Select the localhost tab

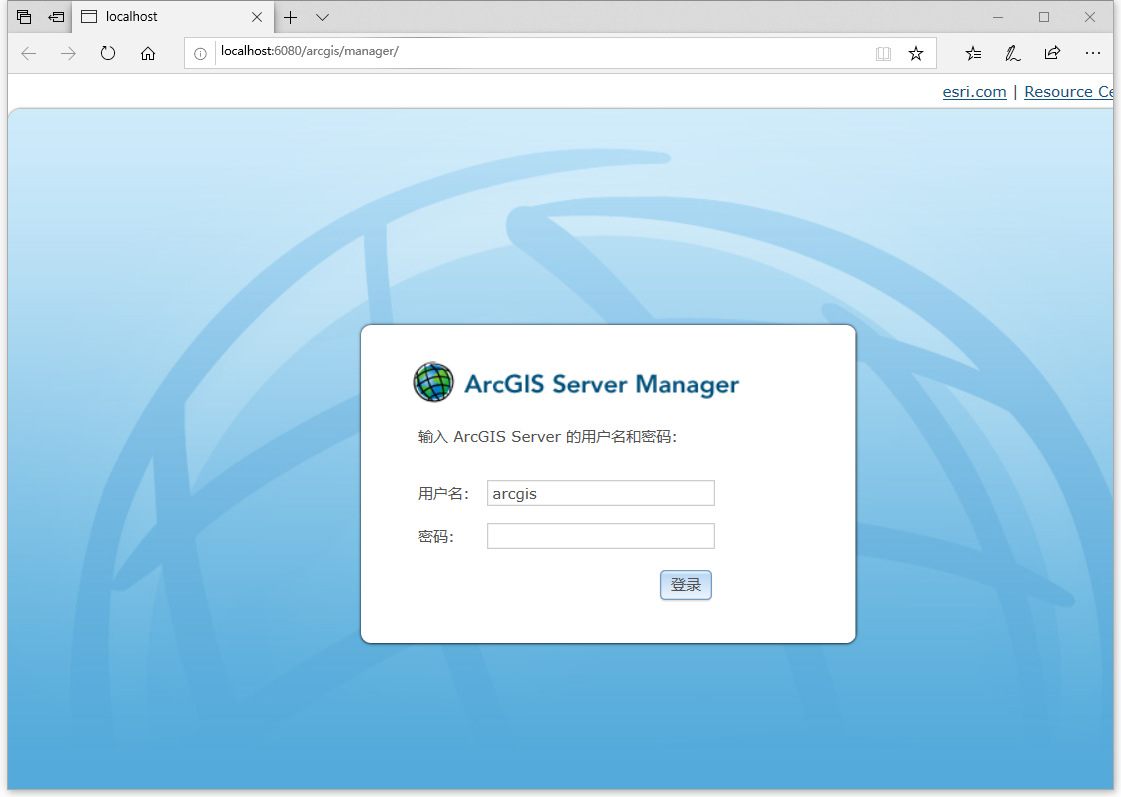click(172, 16)
